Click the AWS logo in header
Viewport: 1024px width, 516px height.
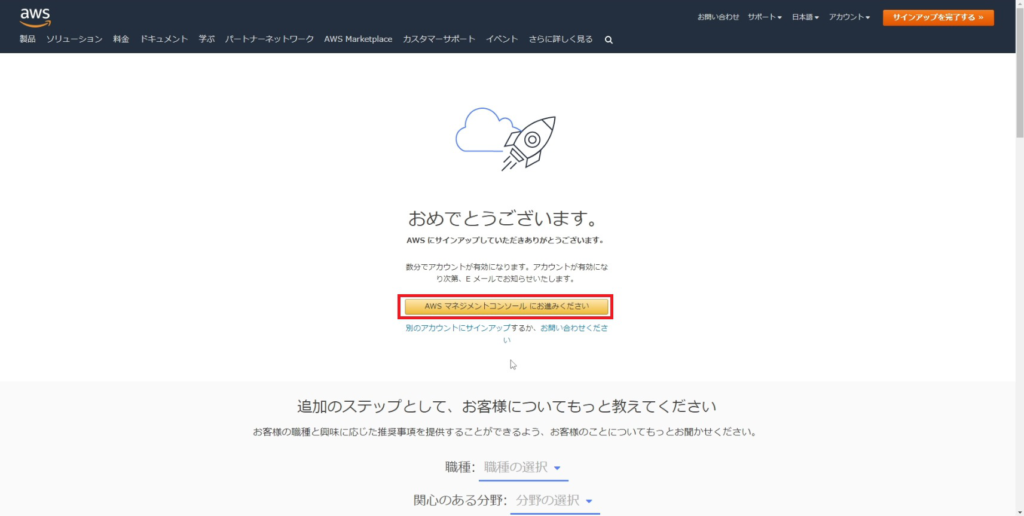35,17
